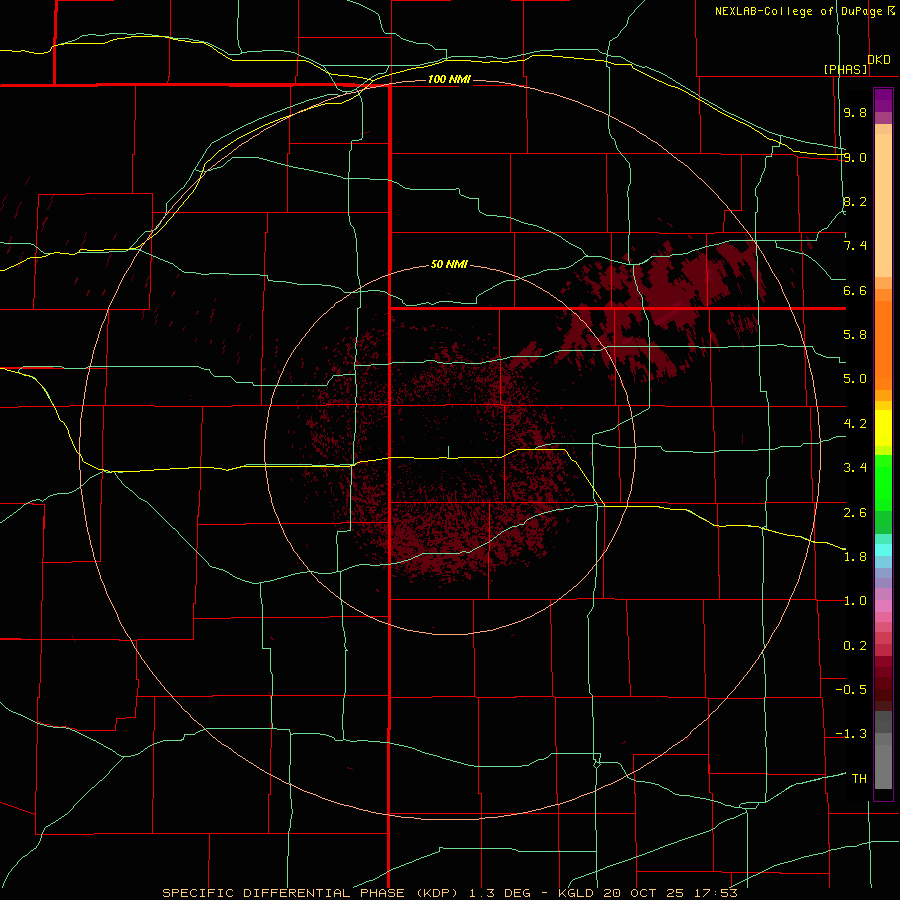
Task: Click the 1.8 scale value
Action: click(x=855, y=557)
